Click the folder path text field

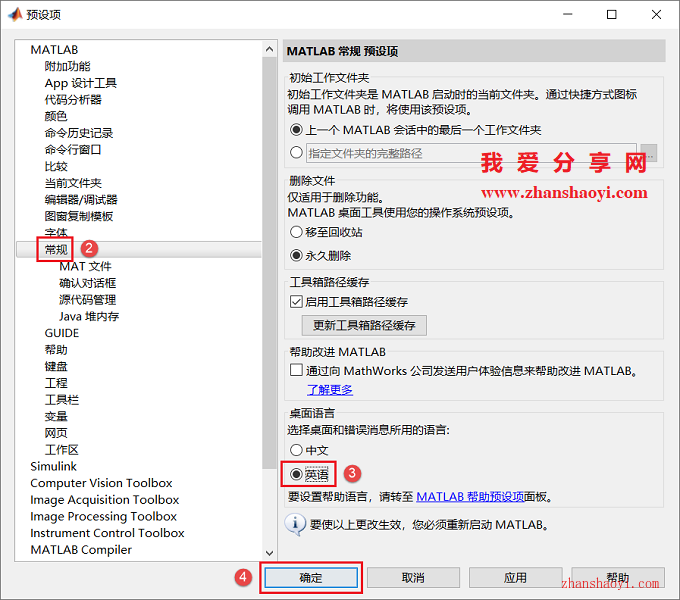point(471,153)
